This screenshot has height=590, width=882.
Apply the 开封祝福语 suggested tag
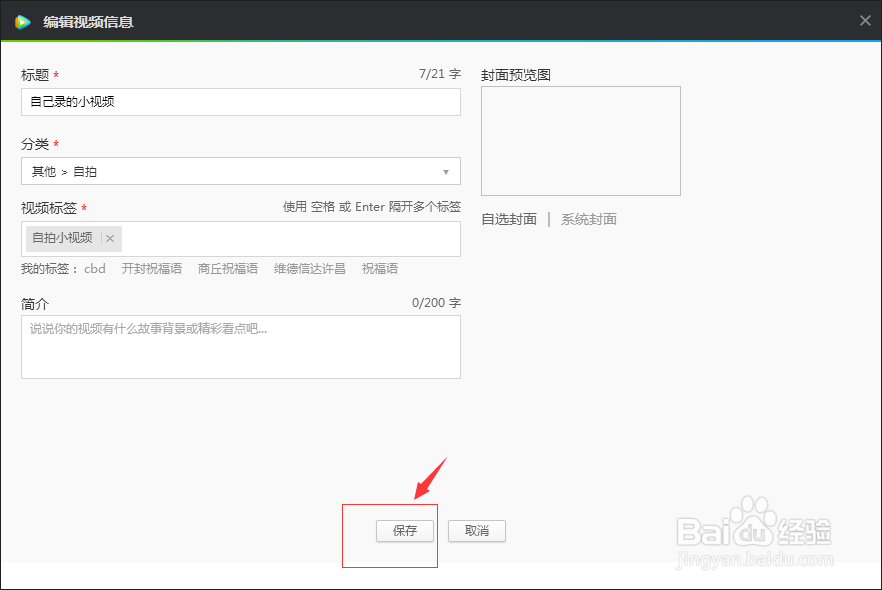[x=151, y=268]
